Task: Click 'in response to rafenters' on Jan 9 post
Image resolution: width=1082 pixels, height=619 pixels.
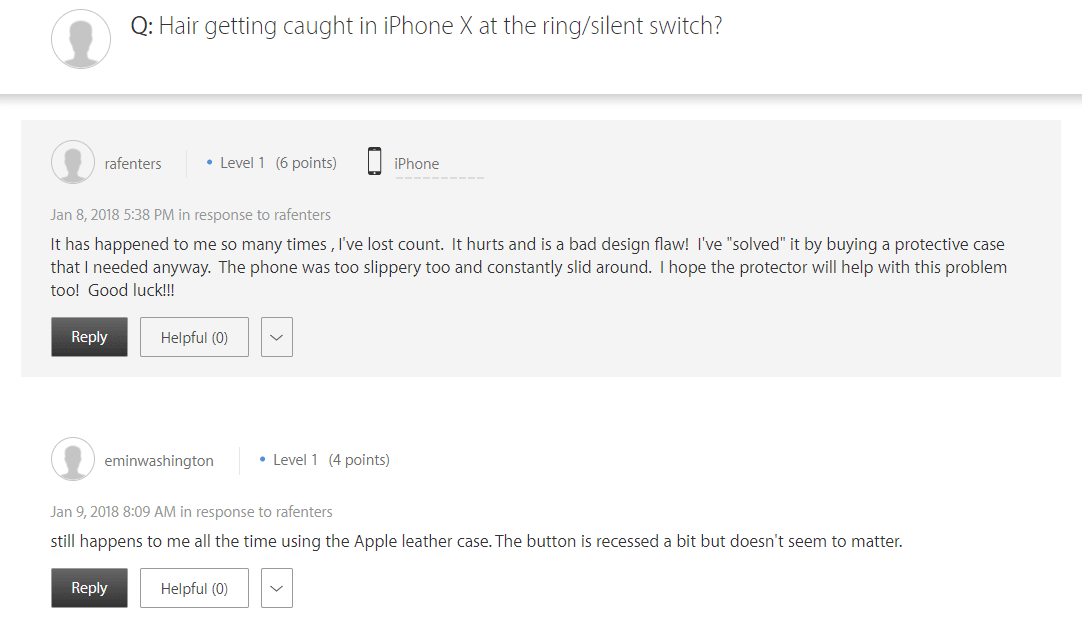Action: pyautogui.click(x=256, y=512)
